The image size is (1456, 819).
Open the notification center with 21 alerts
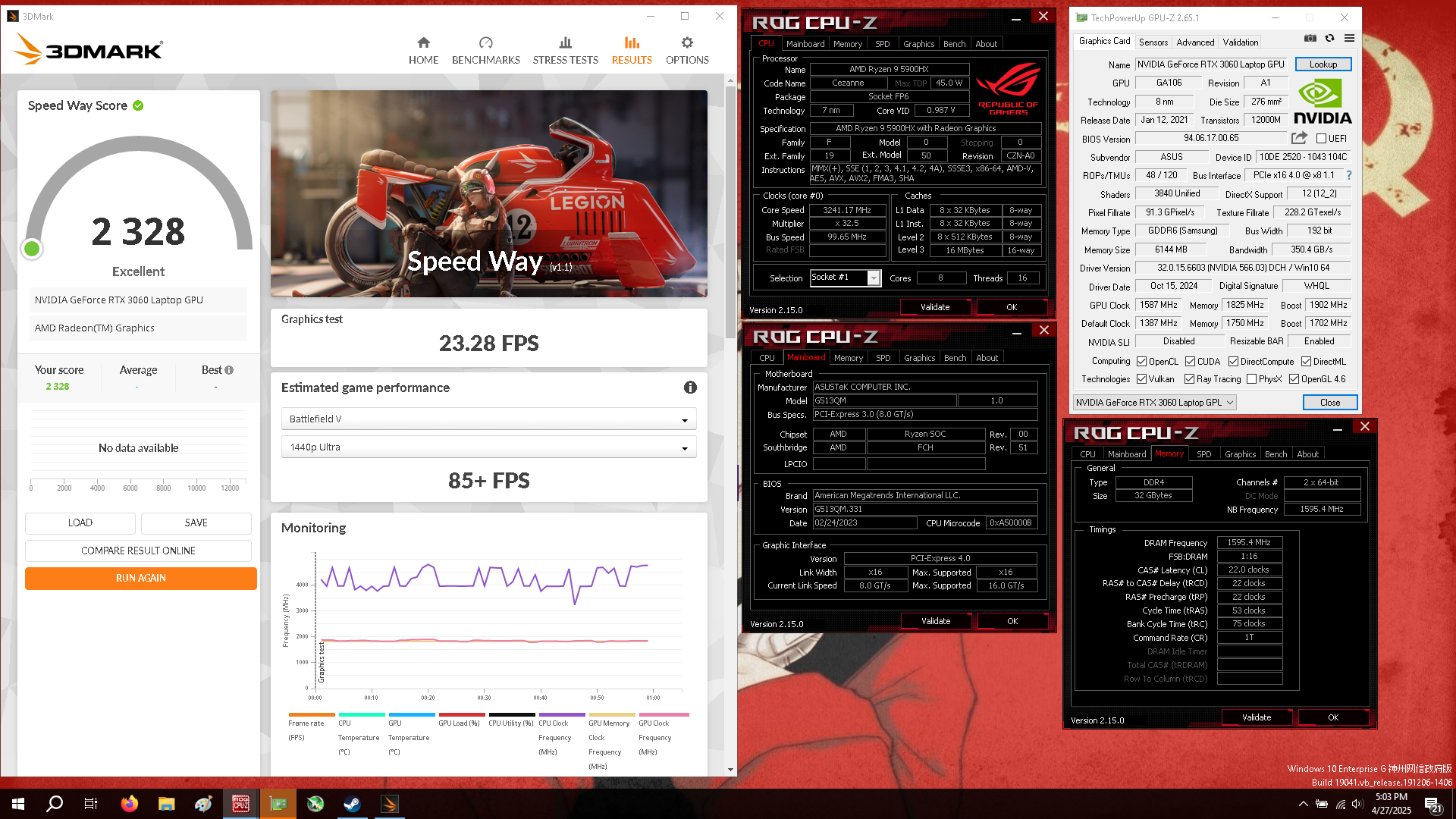point(1432,805)
